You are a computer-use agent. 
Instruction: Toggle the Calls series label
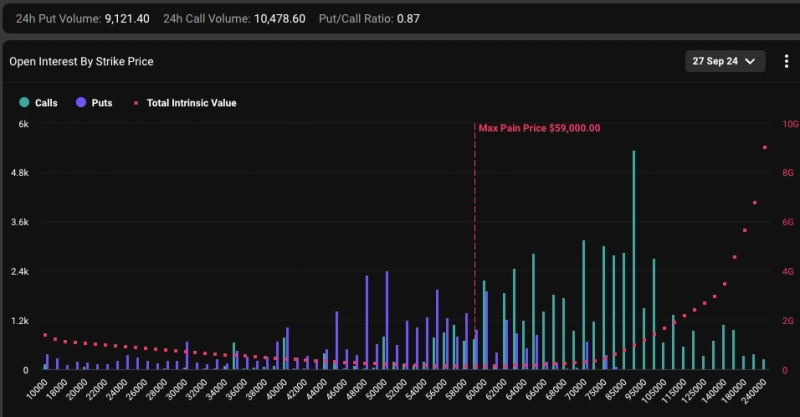(x=47, y=102)
